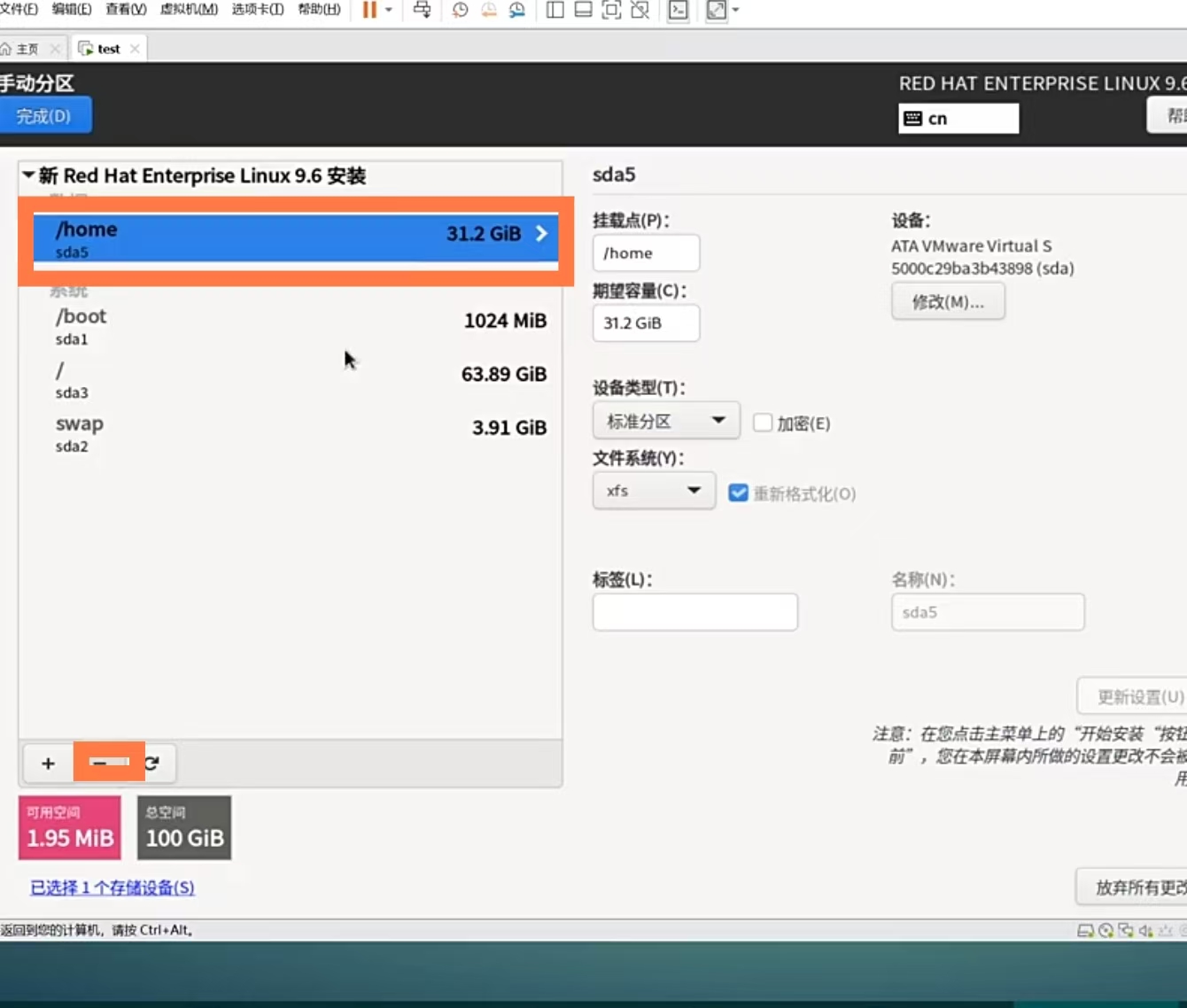Enter full screen mode icon
Viewport: 1187px width, 1008px height.
coord(611,10)
